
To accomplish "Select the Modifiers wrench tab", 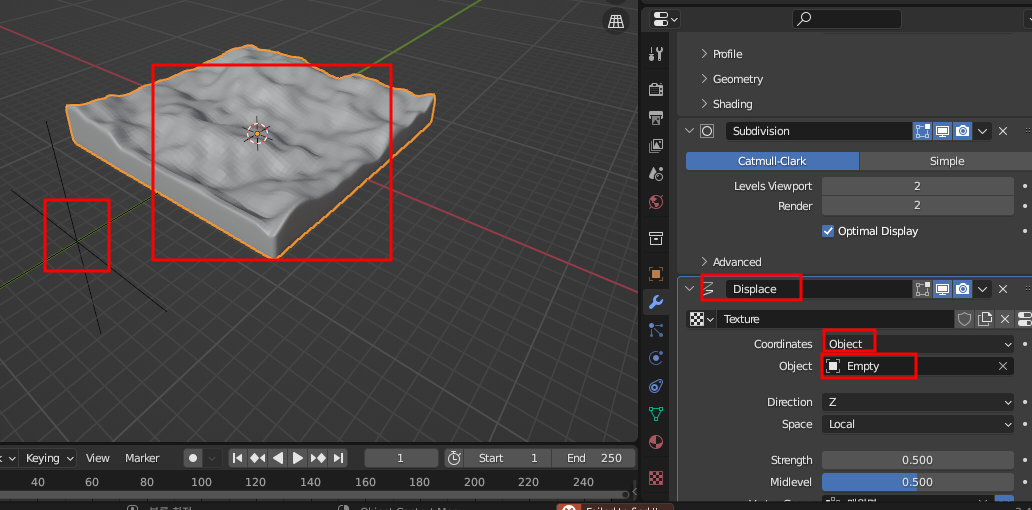I will 656,302.
